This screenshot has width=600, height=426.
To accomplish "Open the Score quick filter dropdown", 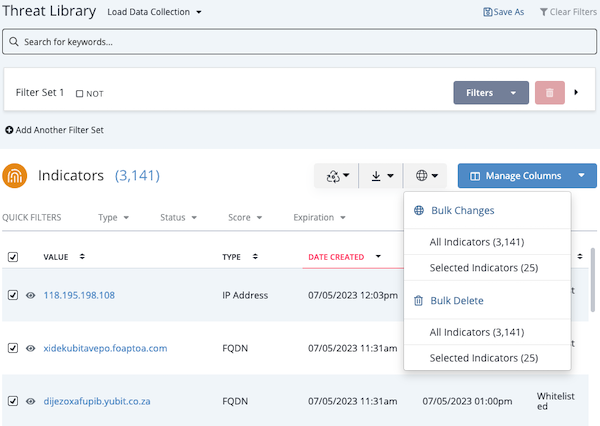I will pos(245,217).
